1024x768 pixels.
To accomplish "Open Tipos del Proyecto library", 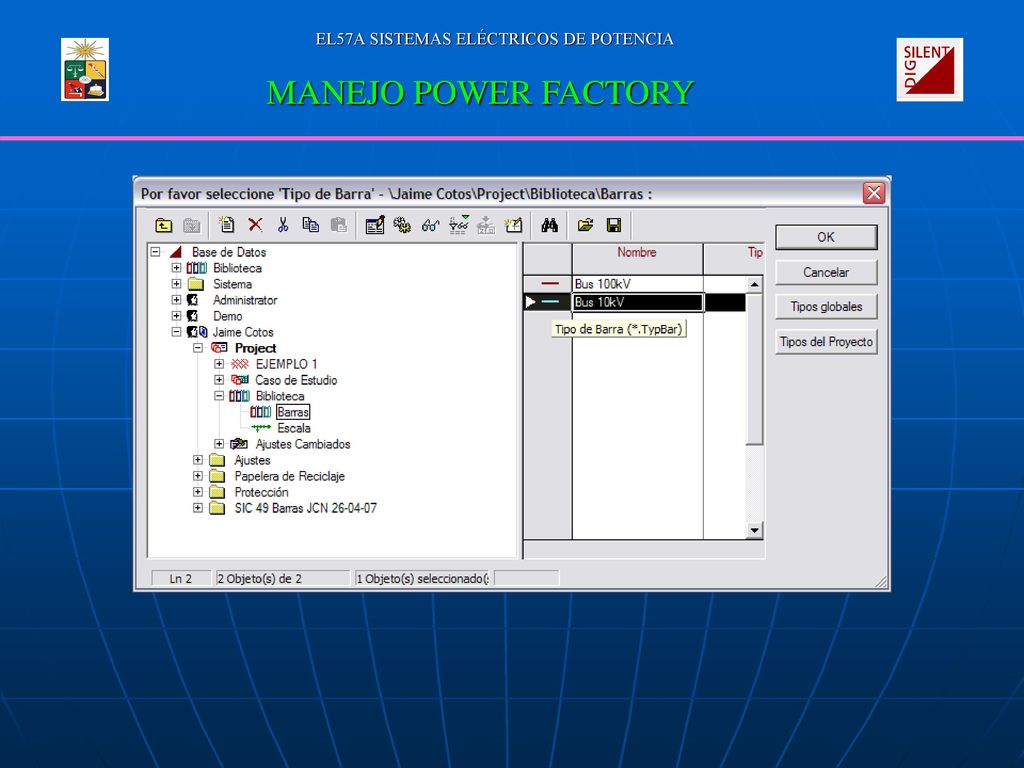I will (825, 342).
